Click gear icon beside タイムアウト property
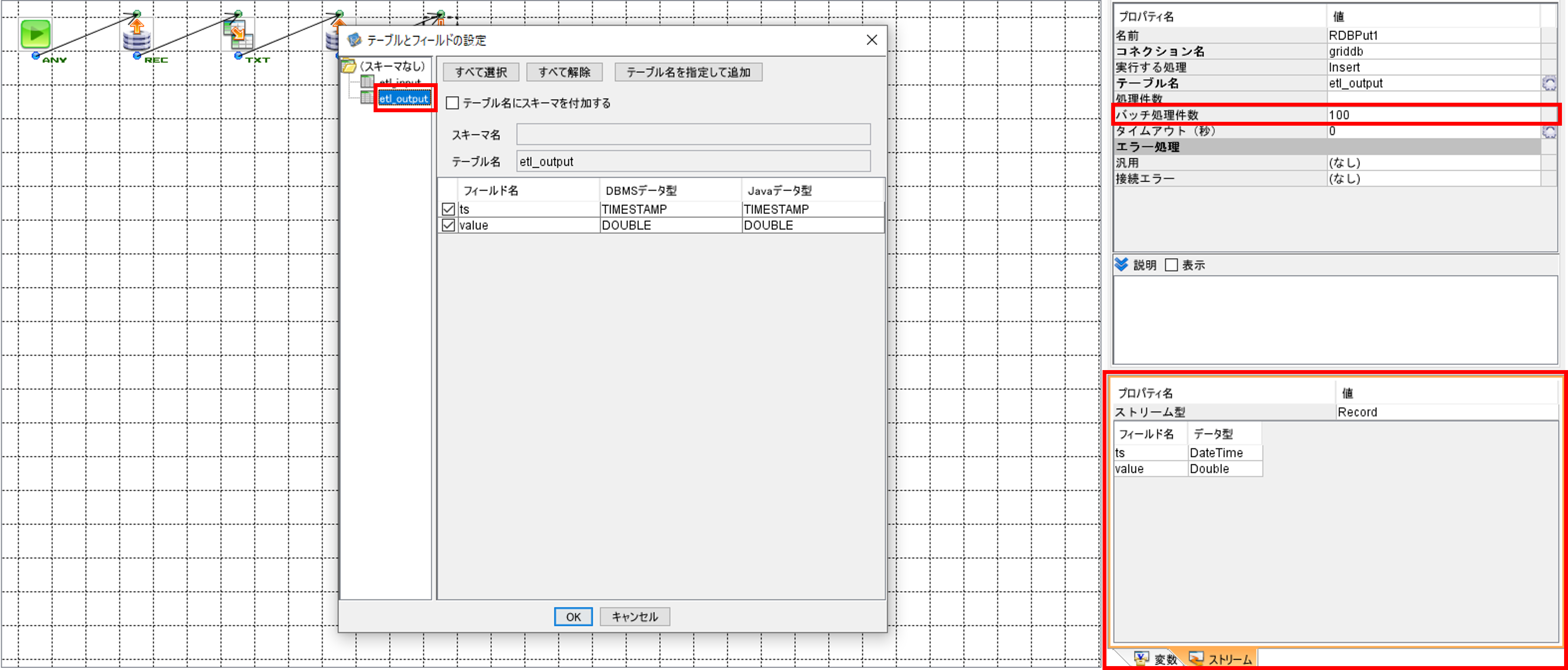The width and height of the screenshot is (1568, 670). (1549, 131)
